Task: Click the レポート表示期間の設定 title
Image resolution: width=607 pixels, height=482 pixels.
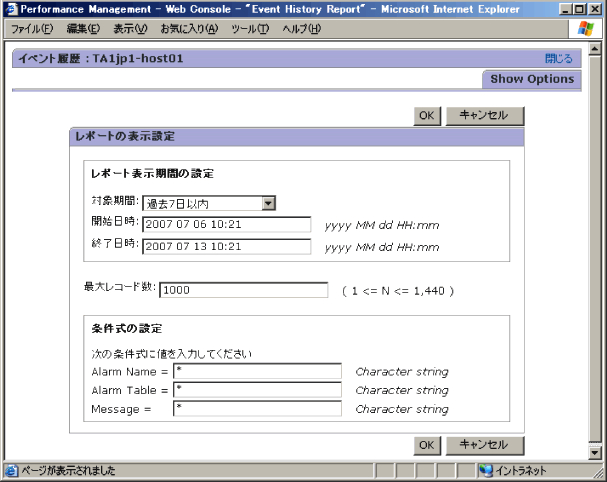Action: point(152,173)
